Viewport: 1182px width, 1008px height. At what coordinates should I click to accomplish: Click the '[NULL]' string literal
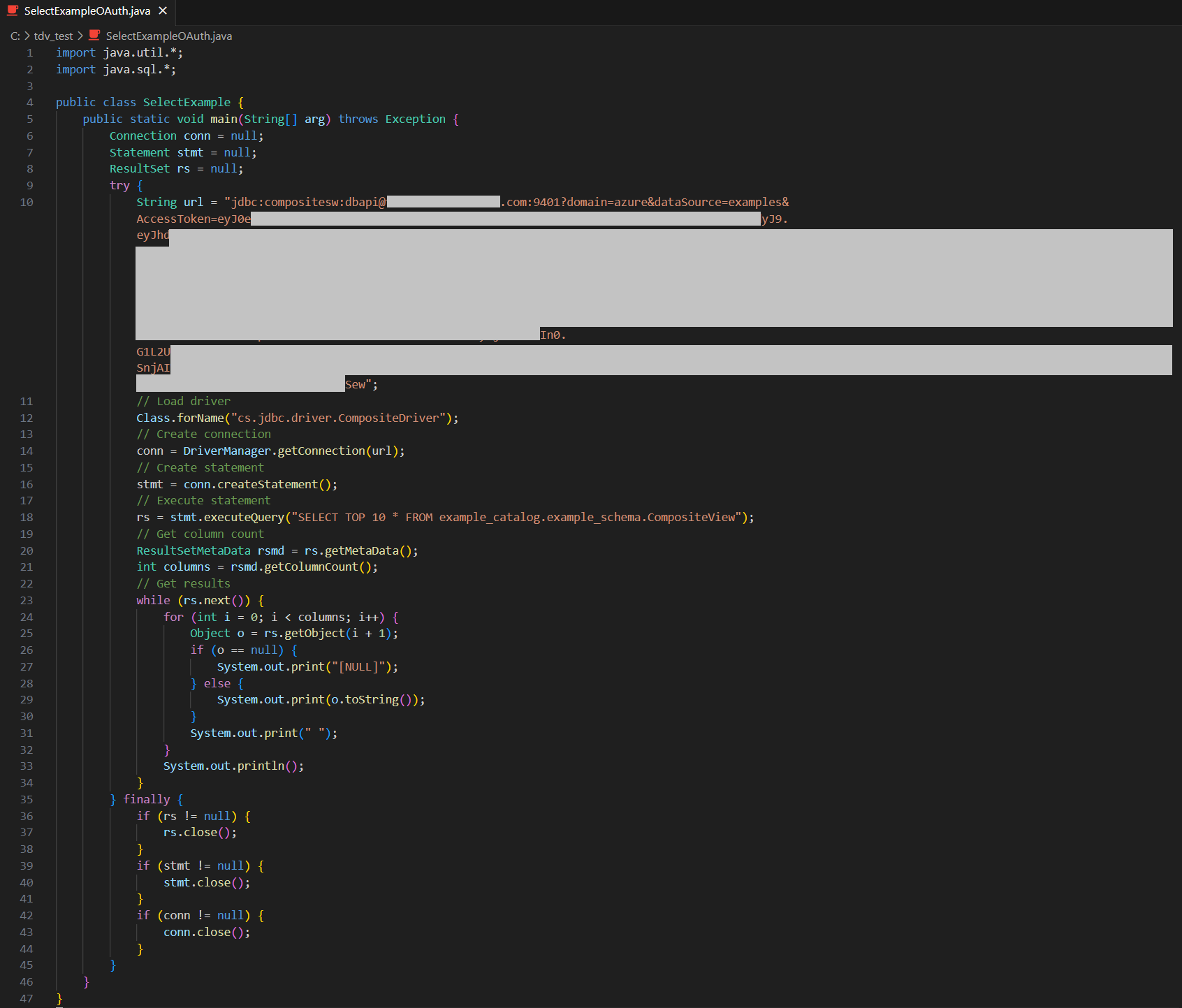click(x=358, y=667)
